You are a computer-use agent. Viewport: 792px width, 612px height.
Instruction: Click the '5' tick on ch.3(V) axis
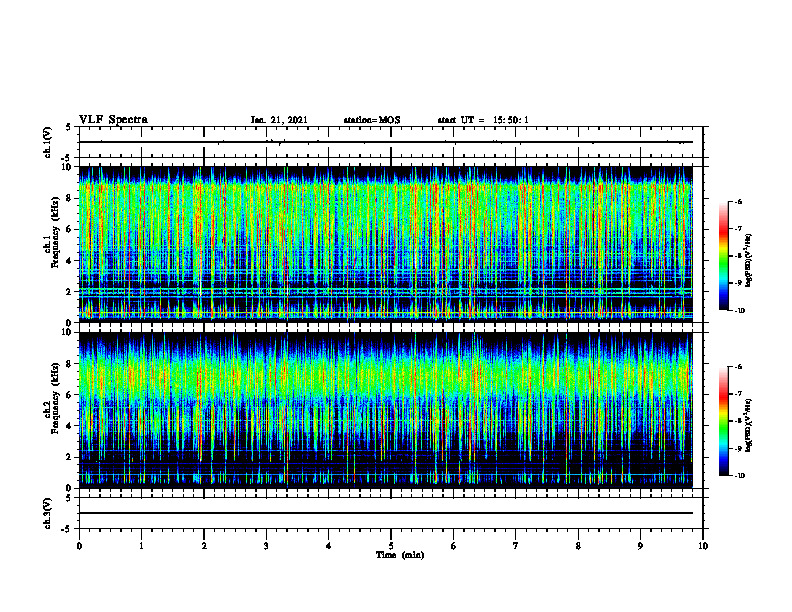click(69, 498)
